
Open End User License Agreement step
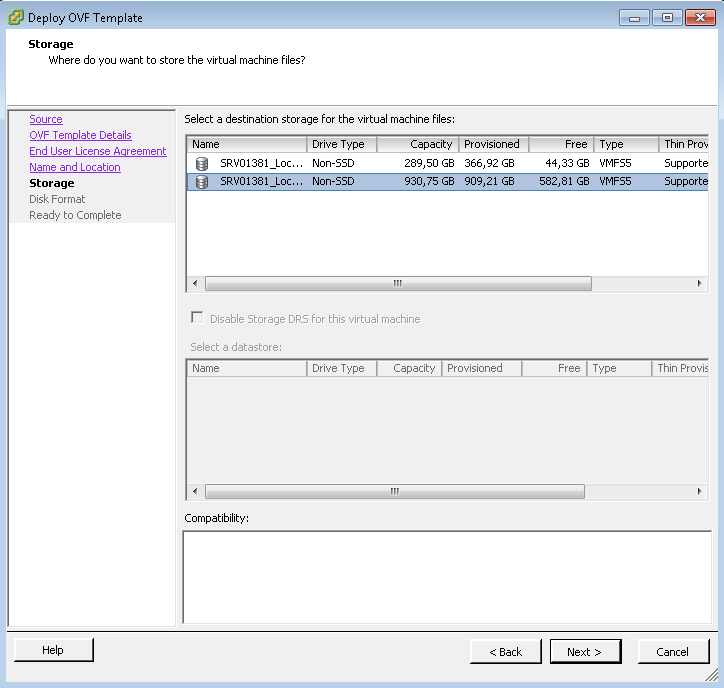(98, 151)
